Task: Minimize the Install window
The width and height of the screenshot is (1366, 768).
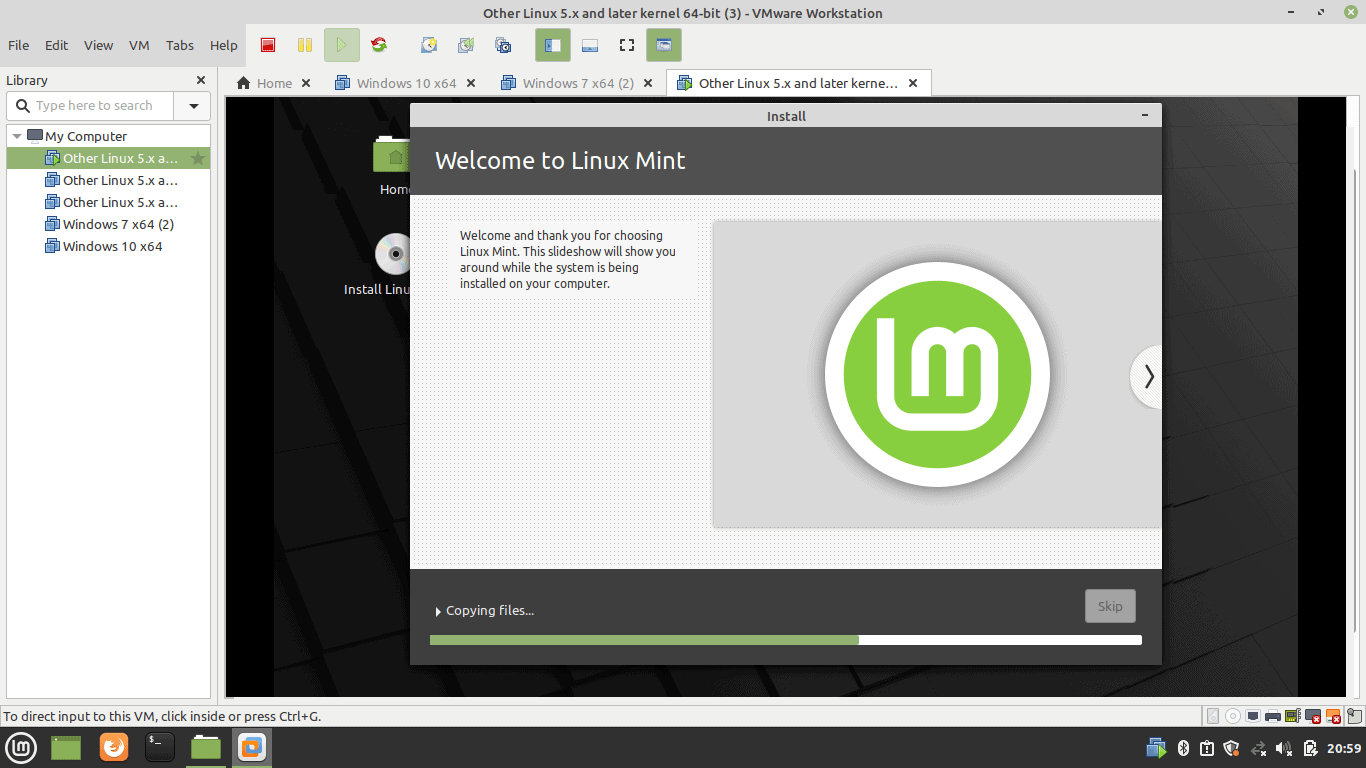Action: [x=1145, y=116]
